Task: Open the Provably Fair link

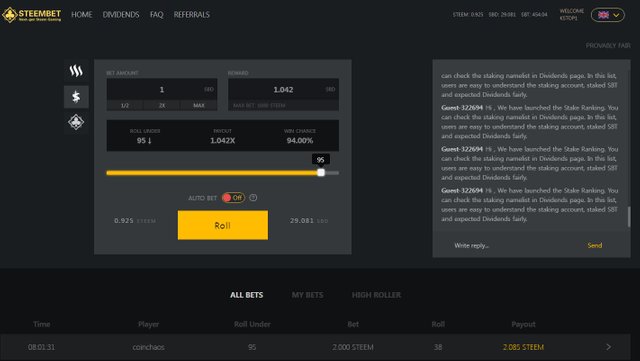Action: (x=608, y=46)
